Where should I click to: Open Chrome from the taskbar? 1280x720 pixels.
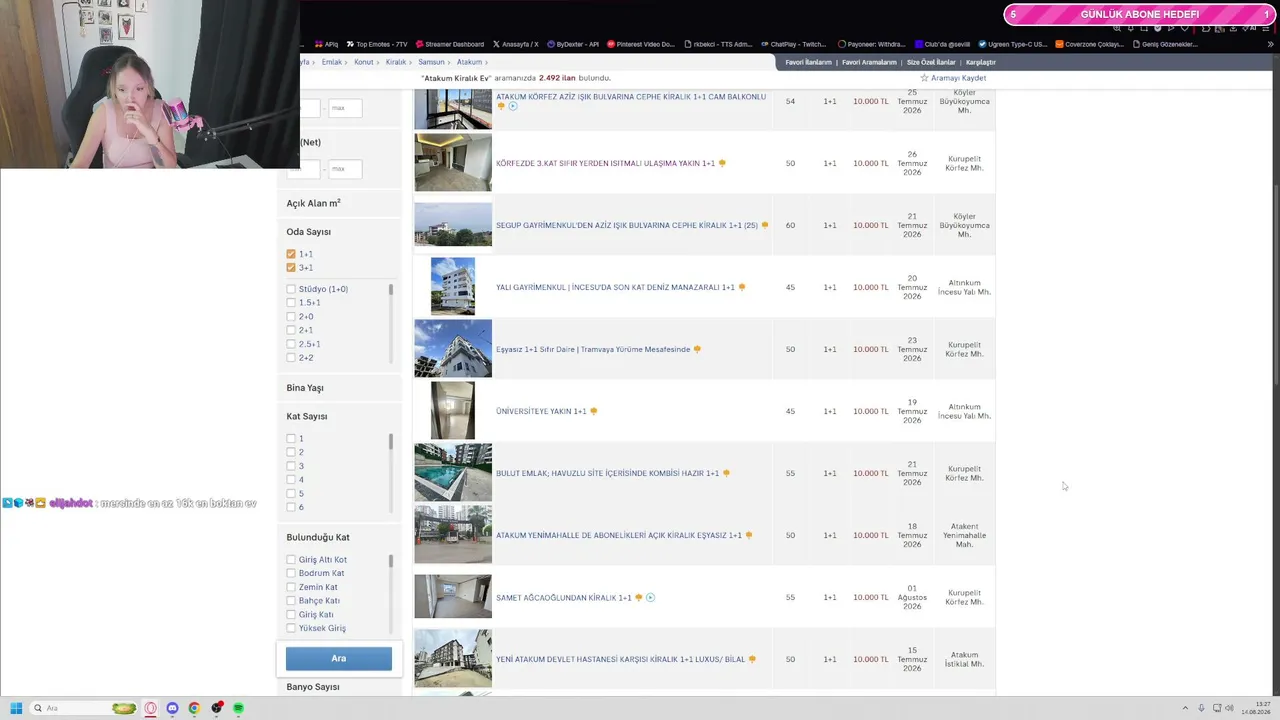(x=194, y=708)
